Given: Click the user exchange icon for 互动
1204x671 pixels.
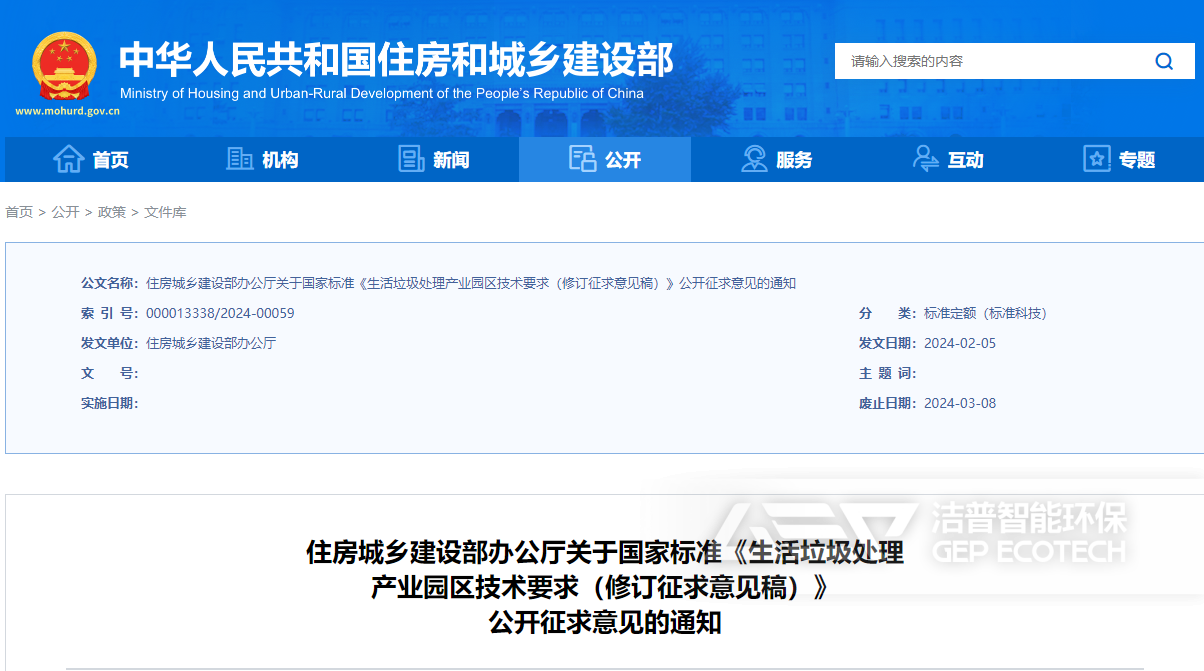Looking at the screenshot, I should pyautogui.click(x=926, y=159).
